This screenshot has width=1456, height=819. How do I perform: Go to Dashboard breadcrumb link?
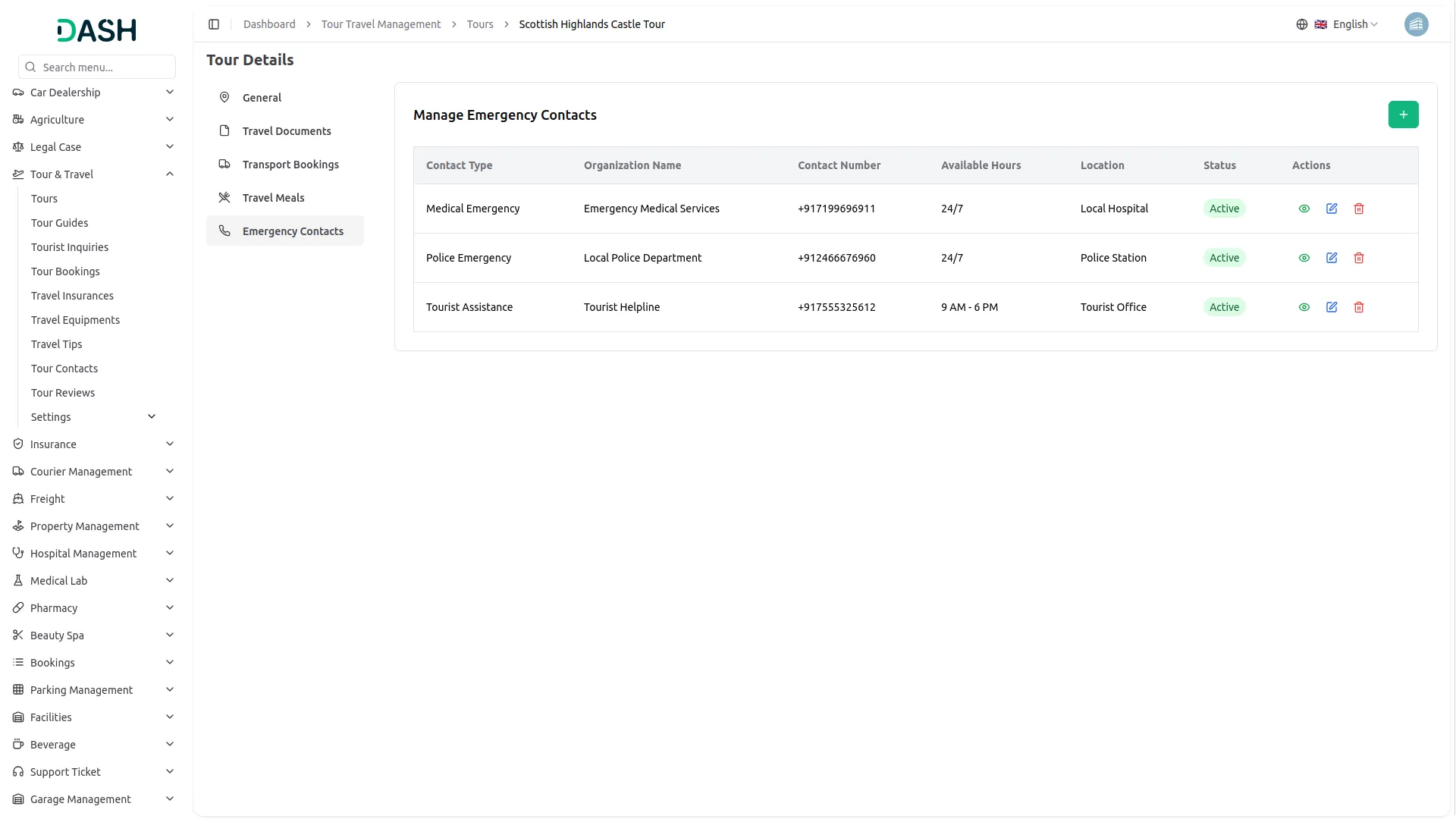pyautogui.click(x=269, y=24)
